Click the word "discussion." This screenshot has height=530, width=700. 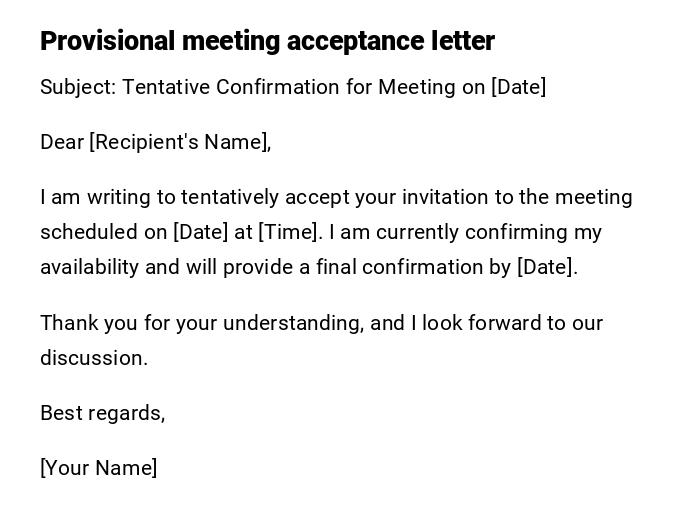[94, 358]
